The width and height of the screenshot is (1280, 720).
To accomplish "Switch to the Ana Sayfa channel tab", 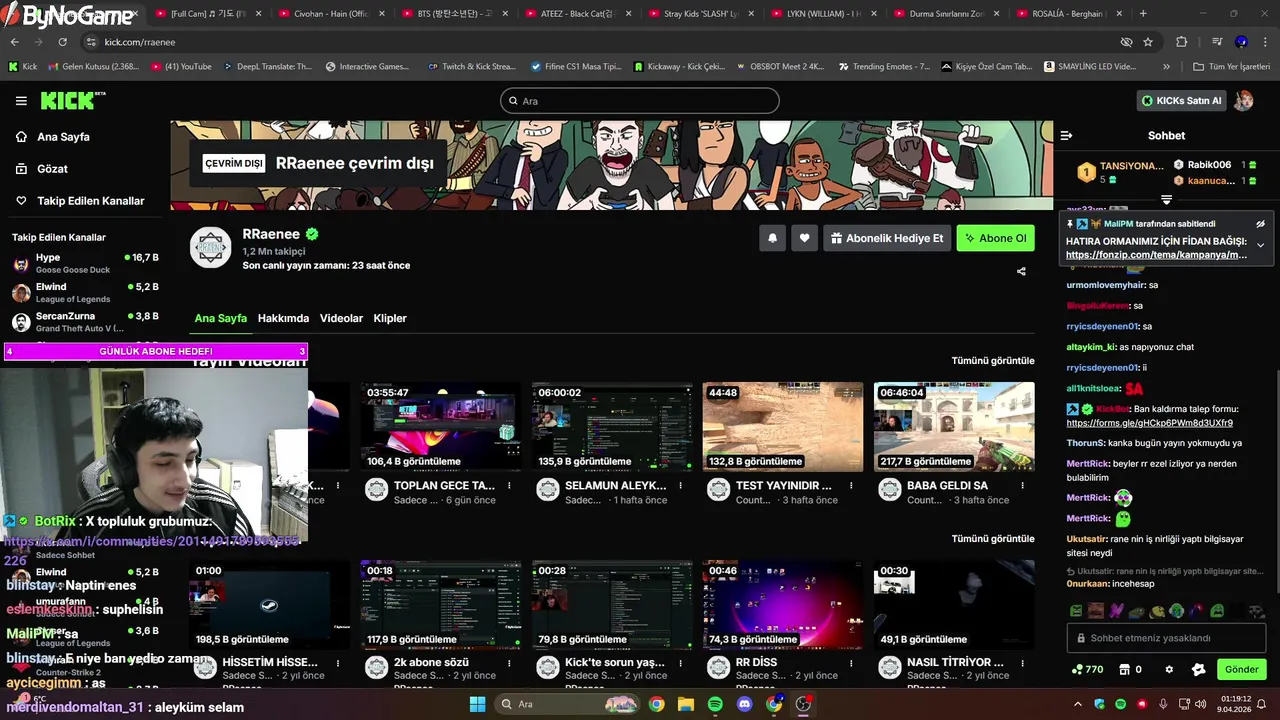I will (x=220, y=318).
